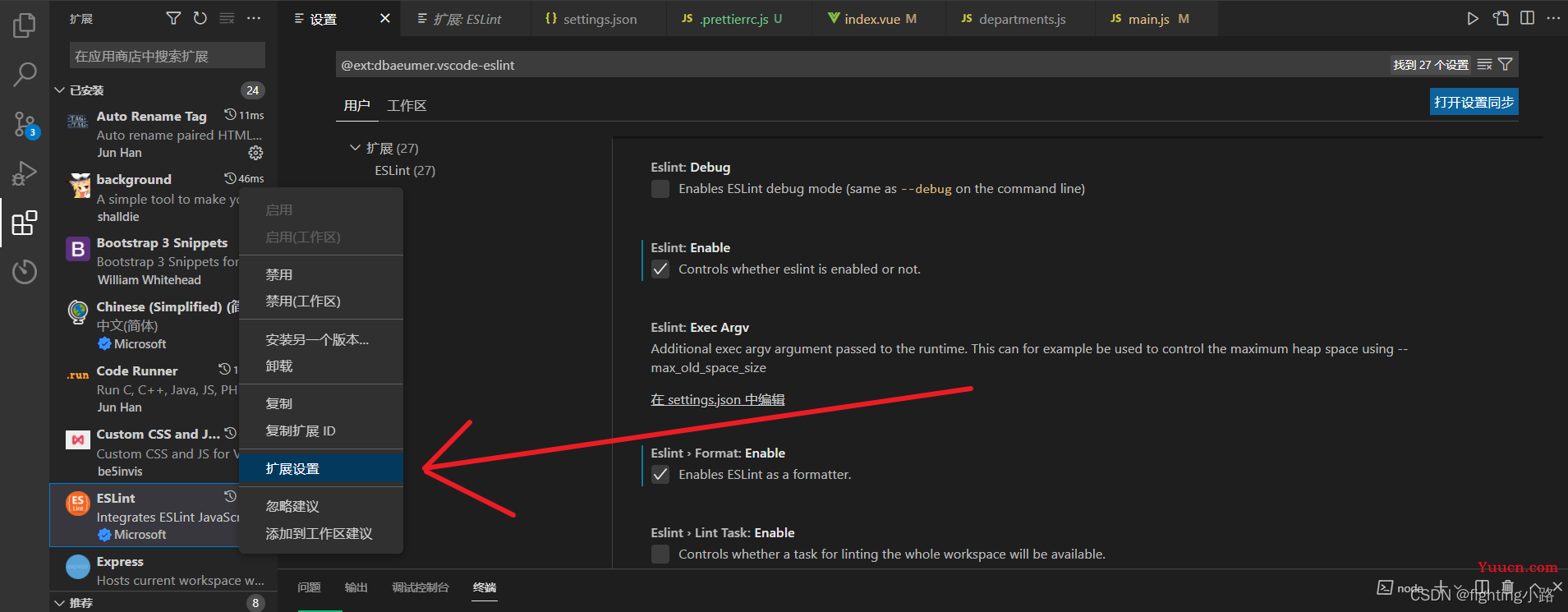Select ESLint (27) in settings tree
Viewport: 1568px width, 612px height.
(405, 171)
